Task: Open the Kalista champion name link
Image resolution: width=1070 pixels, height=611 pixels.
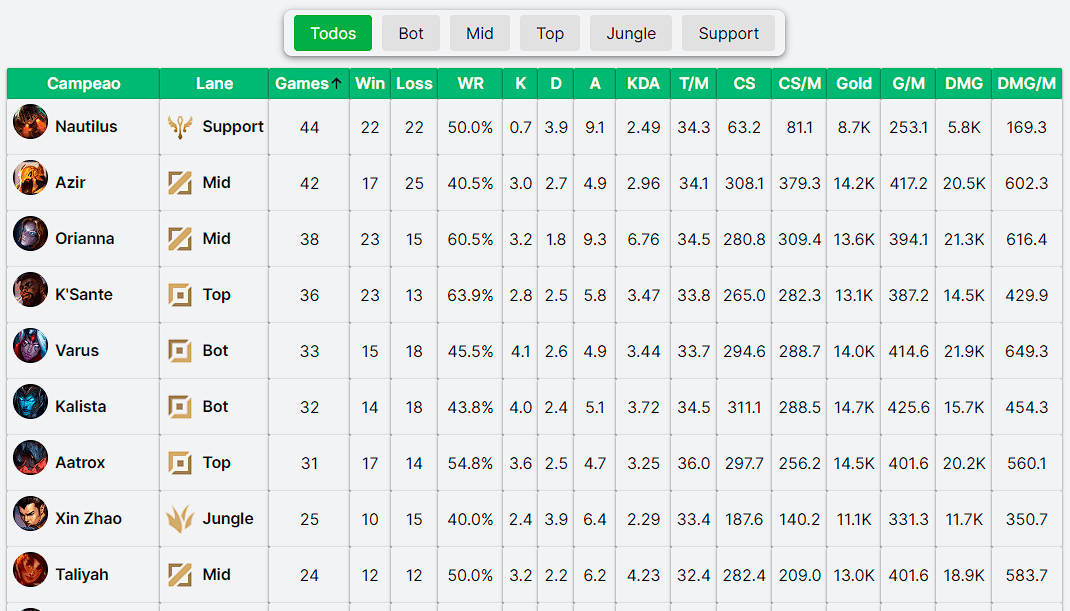Action: (x=80, y=406)
